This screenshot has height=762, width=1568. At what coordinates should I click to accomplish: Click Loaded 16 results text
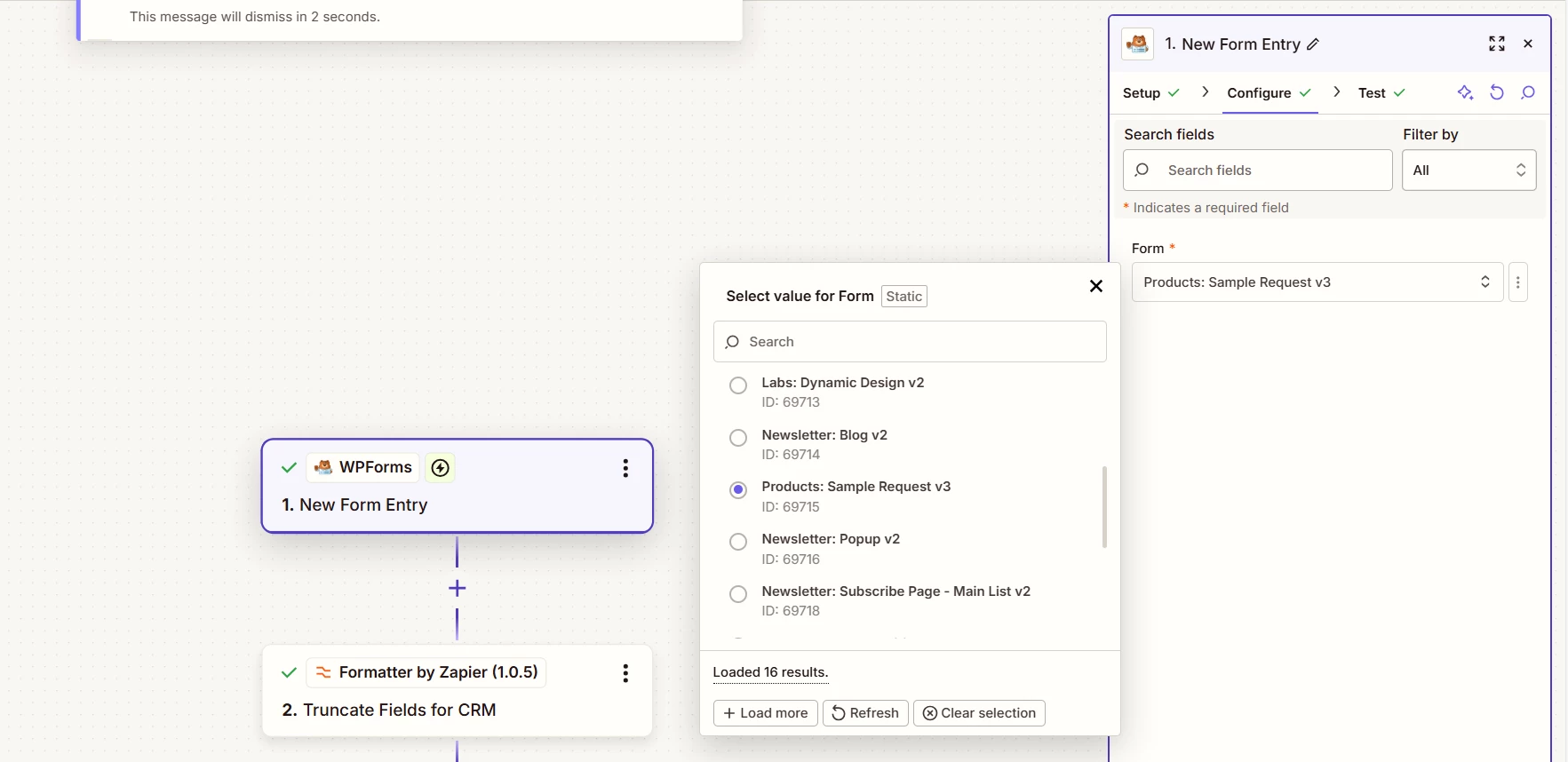pyautogui.click(x=770, y=672)
